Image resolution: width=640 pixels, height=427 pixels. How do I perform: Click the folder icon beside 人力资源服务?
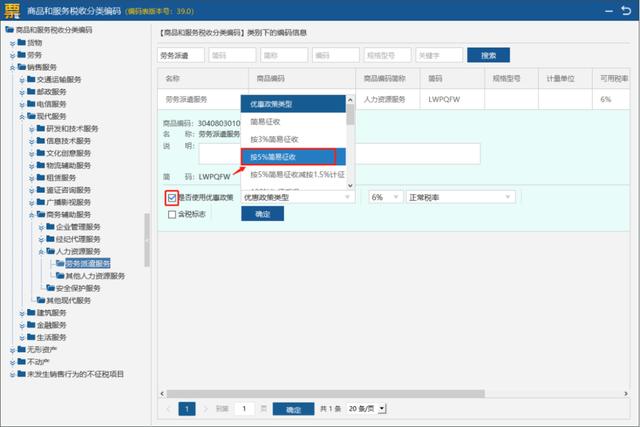51,251
